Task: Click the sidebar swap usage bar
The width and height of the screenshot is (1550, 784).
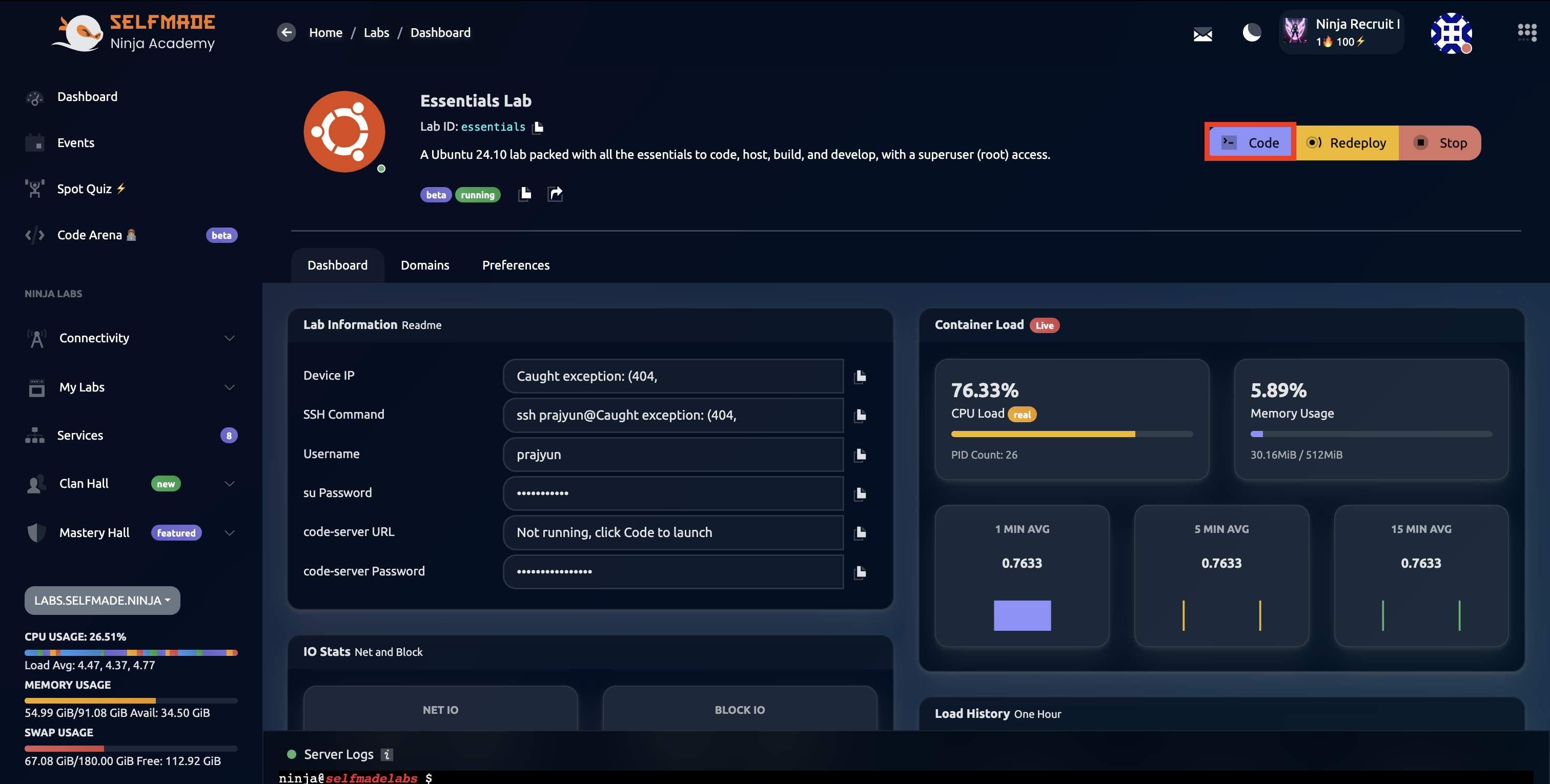Action: click(131, 749)
